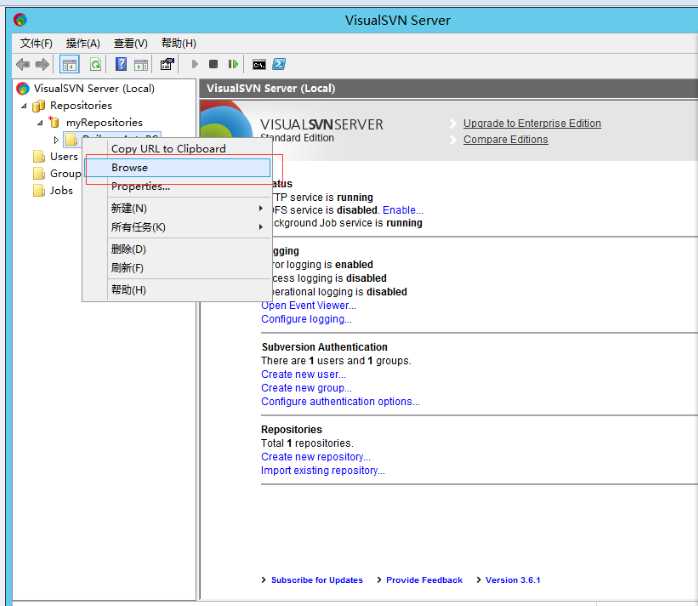Screen dimensions: 698x606
Task: Click Import existing repository... link
Action: [x=323, y=471]
